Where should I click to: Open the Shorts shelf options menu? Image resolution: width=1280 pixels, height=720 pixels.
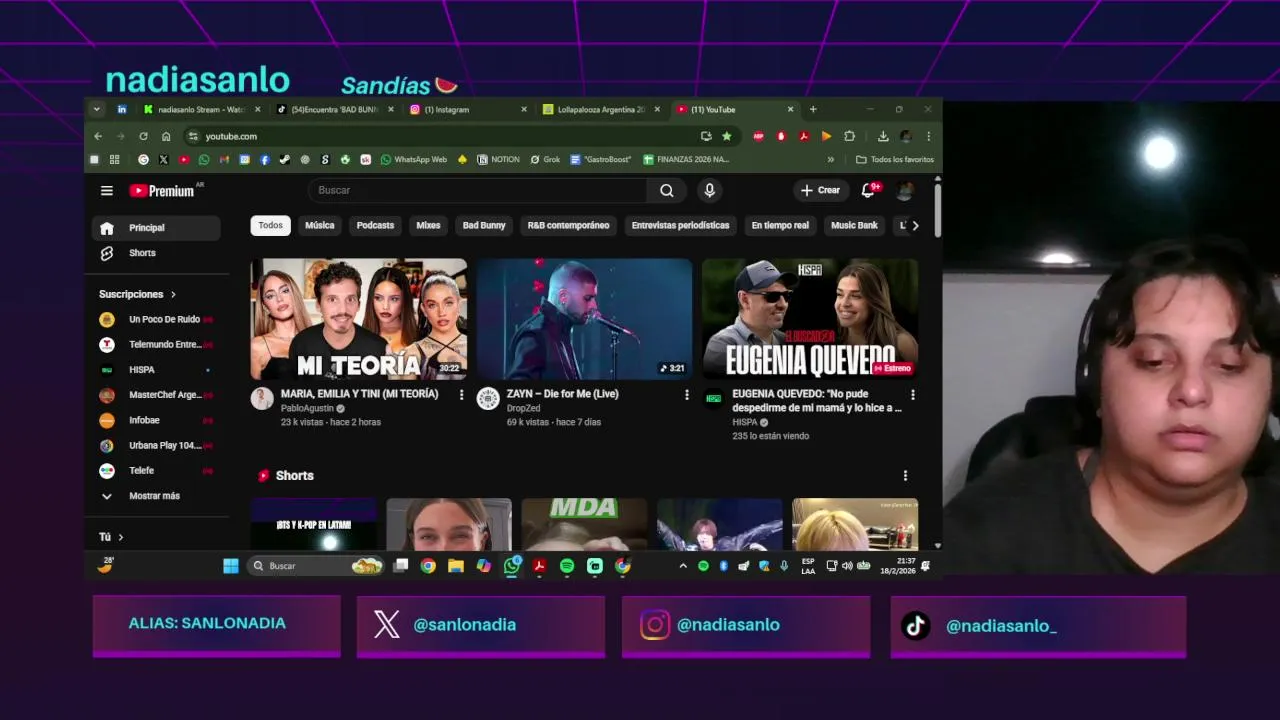click(x=905, y=476)
